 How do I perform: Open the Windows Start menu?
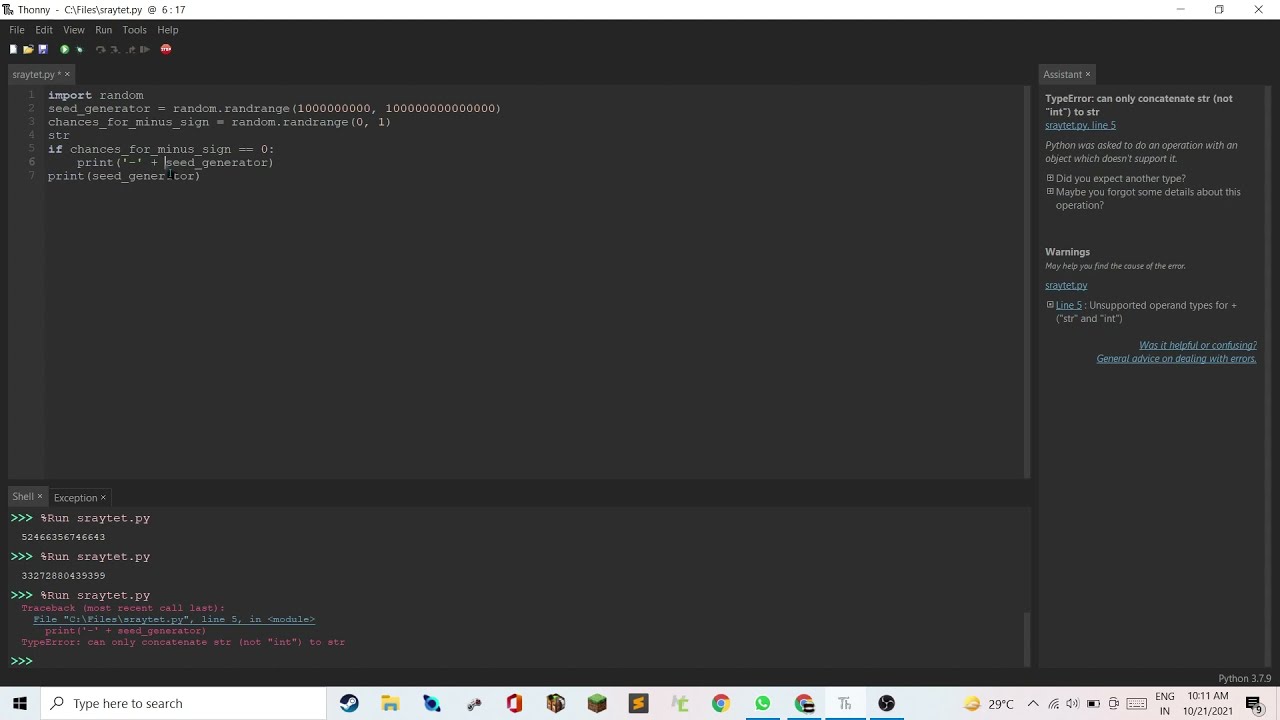(20, 703)
